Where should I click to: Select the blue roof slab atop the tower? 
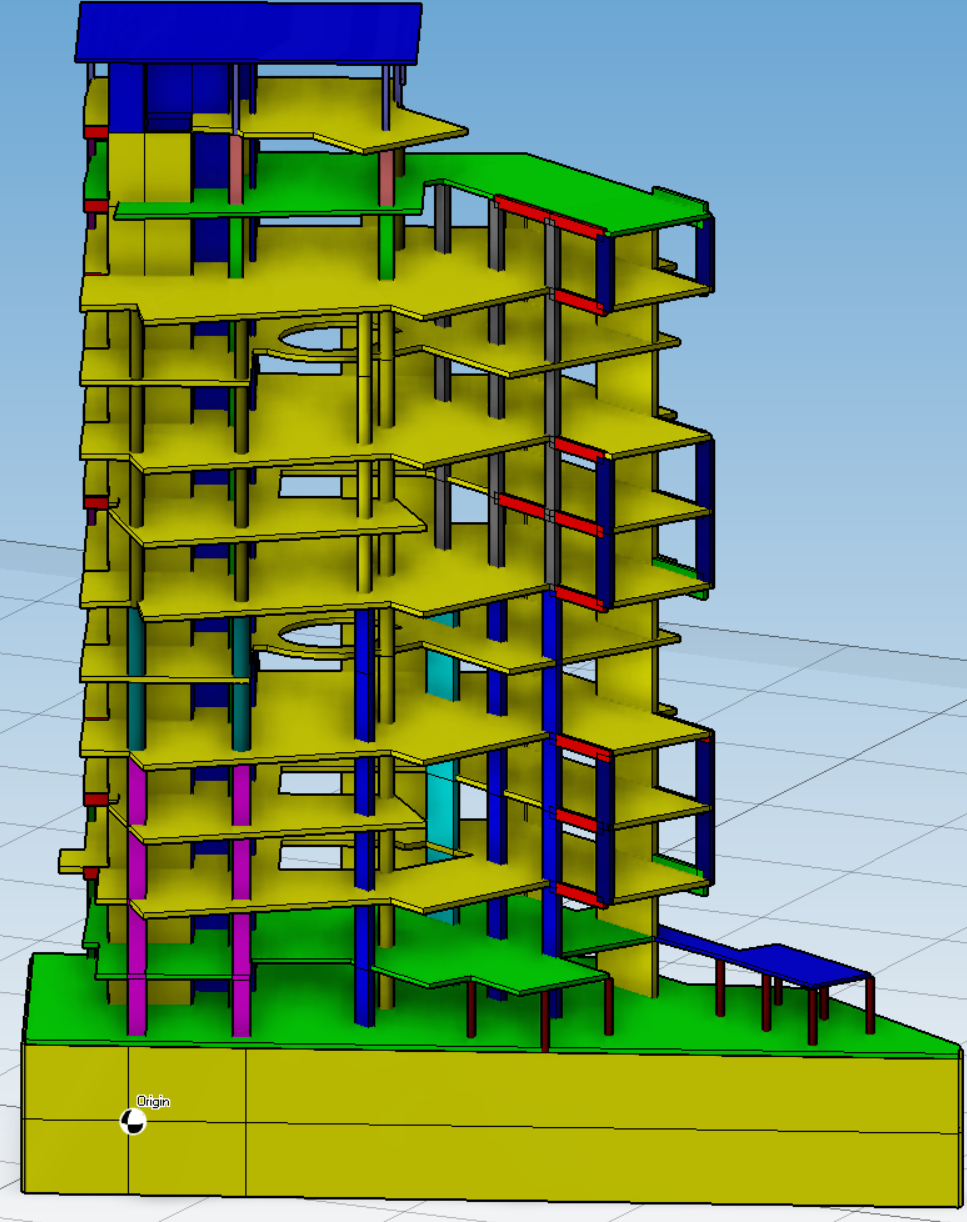[248, 33]
